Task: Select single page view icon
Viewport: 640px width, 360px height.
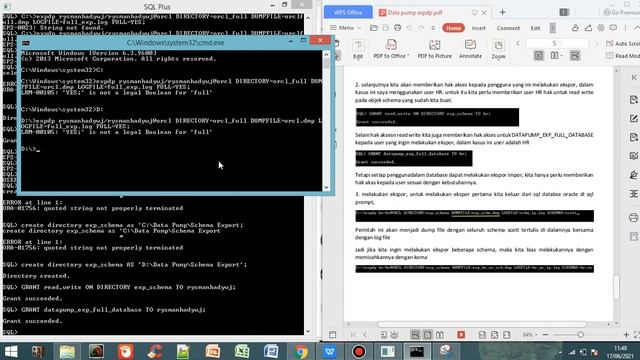Action: click(539, 56)
